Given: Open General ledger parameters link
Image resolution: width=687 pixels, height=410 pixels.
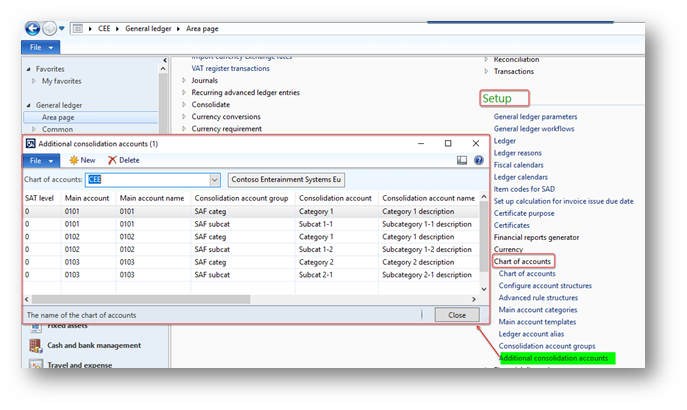Looking at the screenshot, I should (535, 117).
